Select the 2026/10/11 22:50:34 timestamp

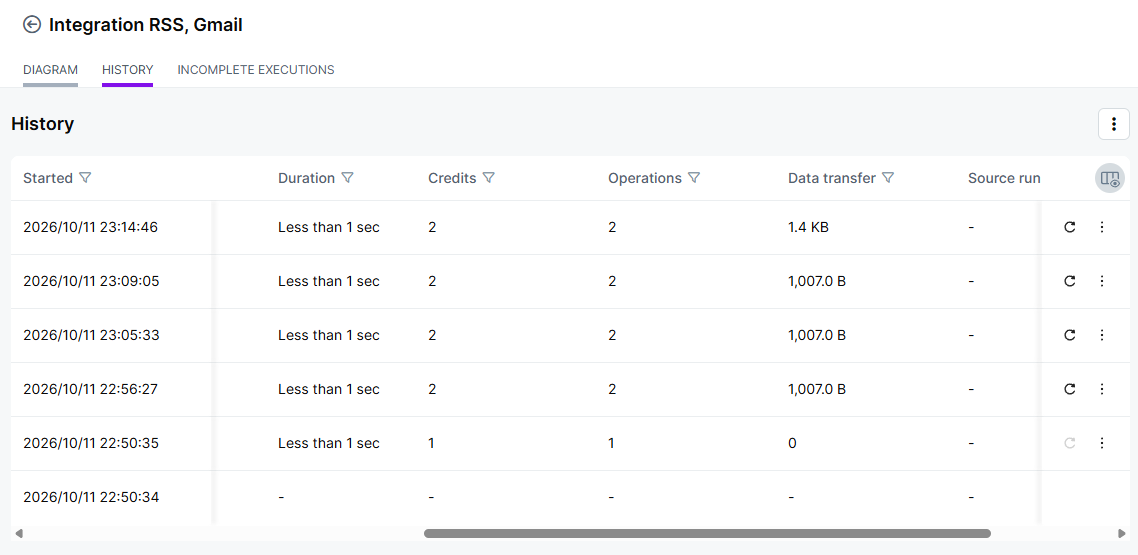tap(91, 497)
